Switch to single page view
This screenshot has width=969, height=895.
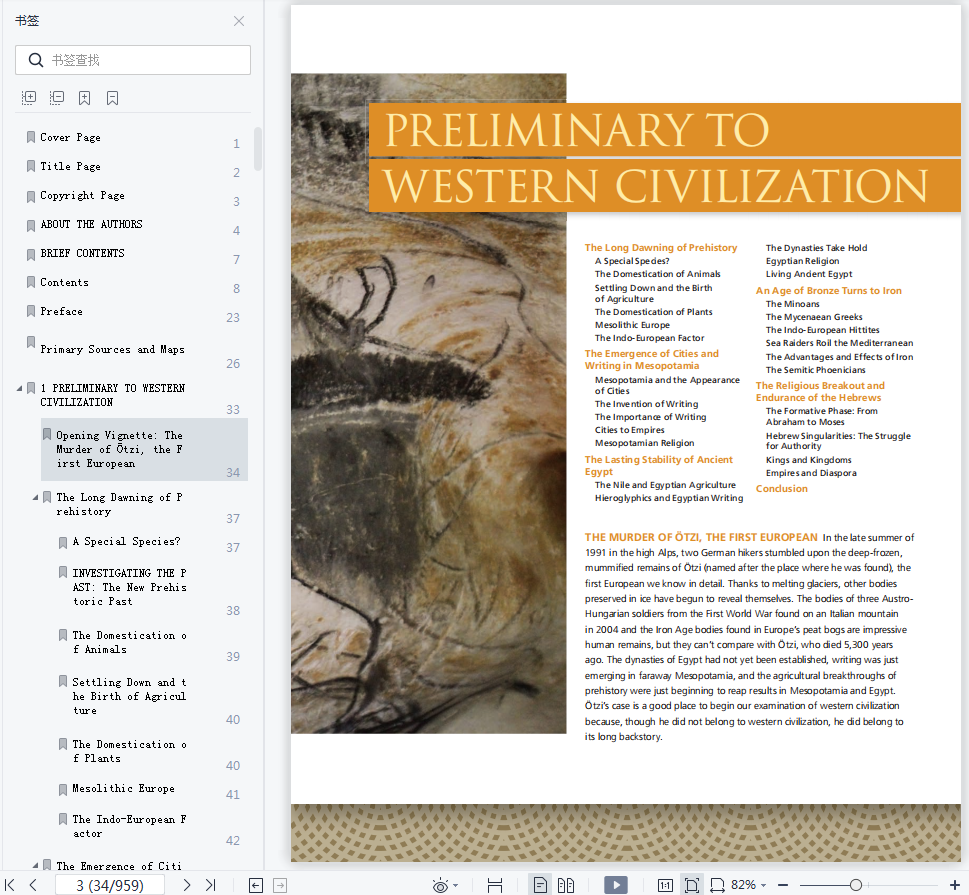[x=540, y=885]
